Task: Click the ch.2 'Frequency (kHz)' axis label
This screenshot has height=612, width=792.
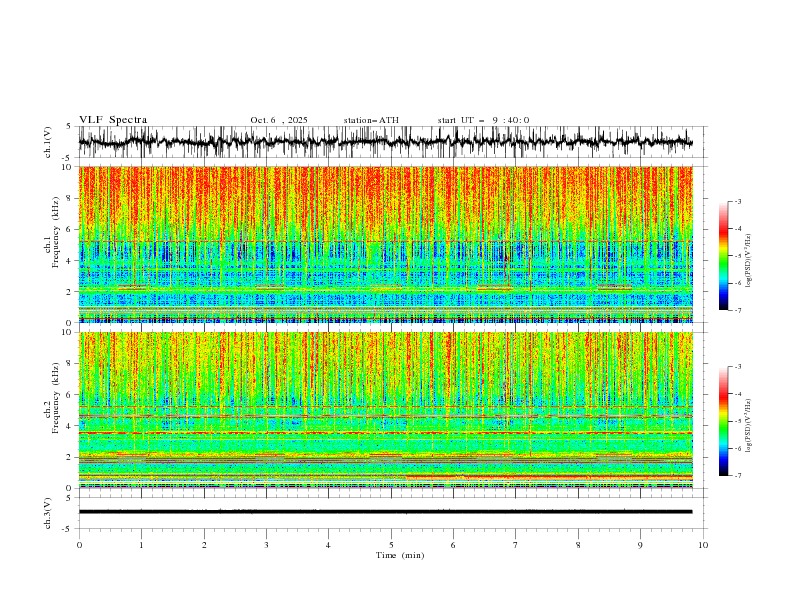Action: [x=56, y=398]
